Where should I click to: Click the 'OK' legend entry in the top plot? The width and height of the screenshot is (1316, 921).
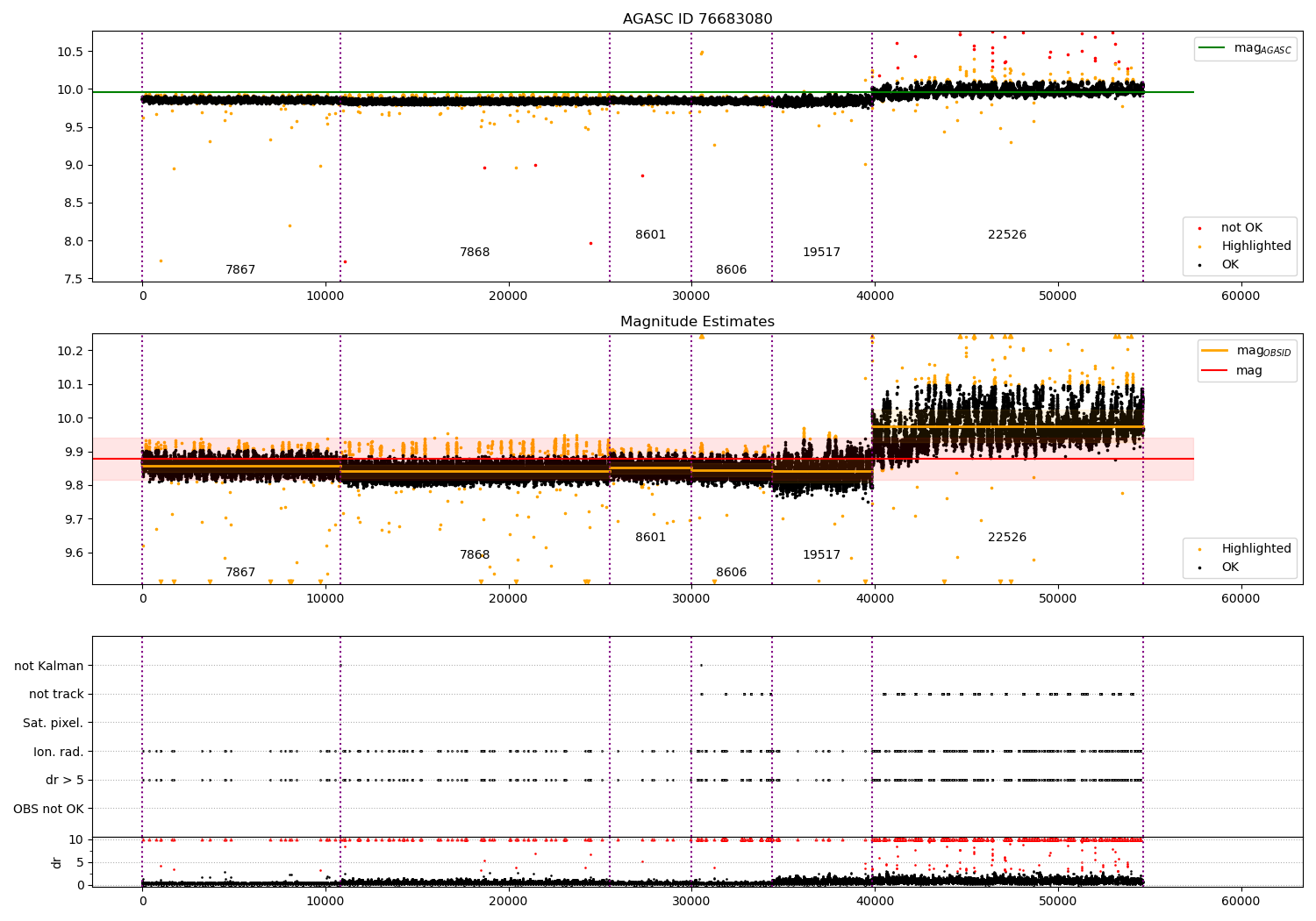click(1219, 265)
